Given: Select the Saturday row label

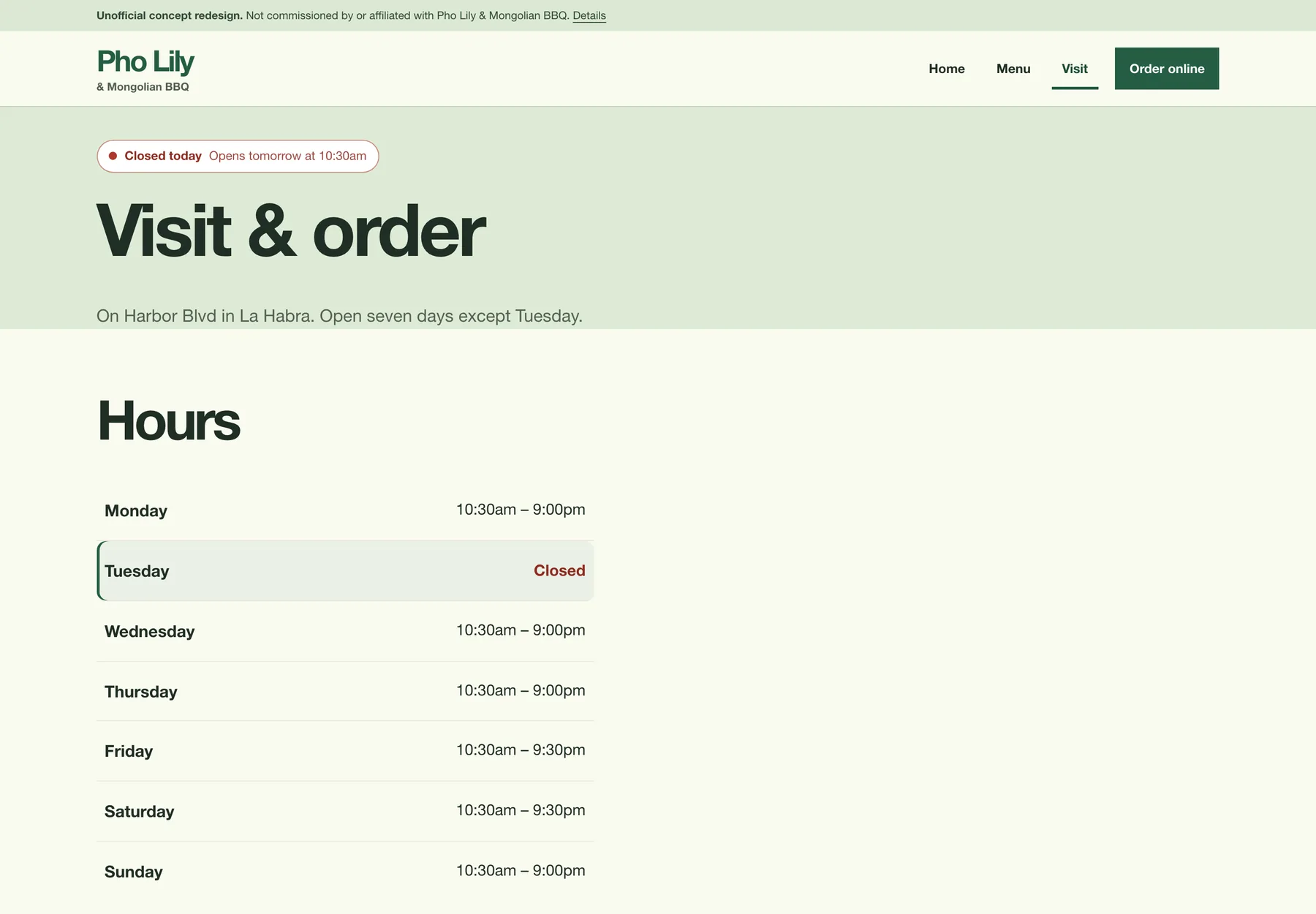Looking at the screenshot, I should [x=140, y=812].
